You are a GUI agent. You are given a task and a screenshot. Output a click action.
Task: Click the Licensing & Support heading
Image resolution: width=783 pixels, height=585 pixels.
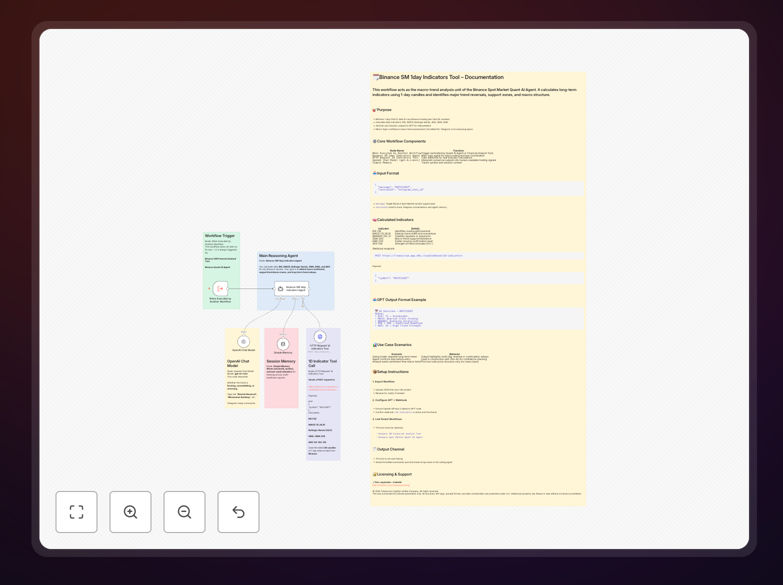click(392, 475)
